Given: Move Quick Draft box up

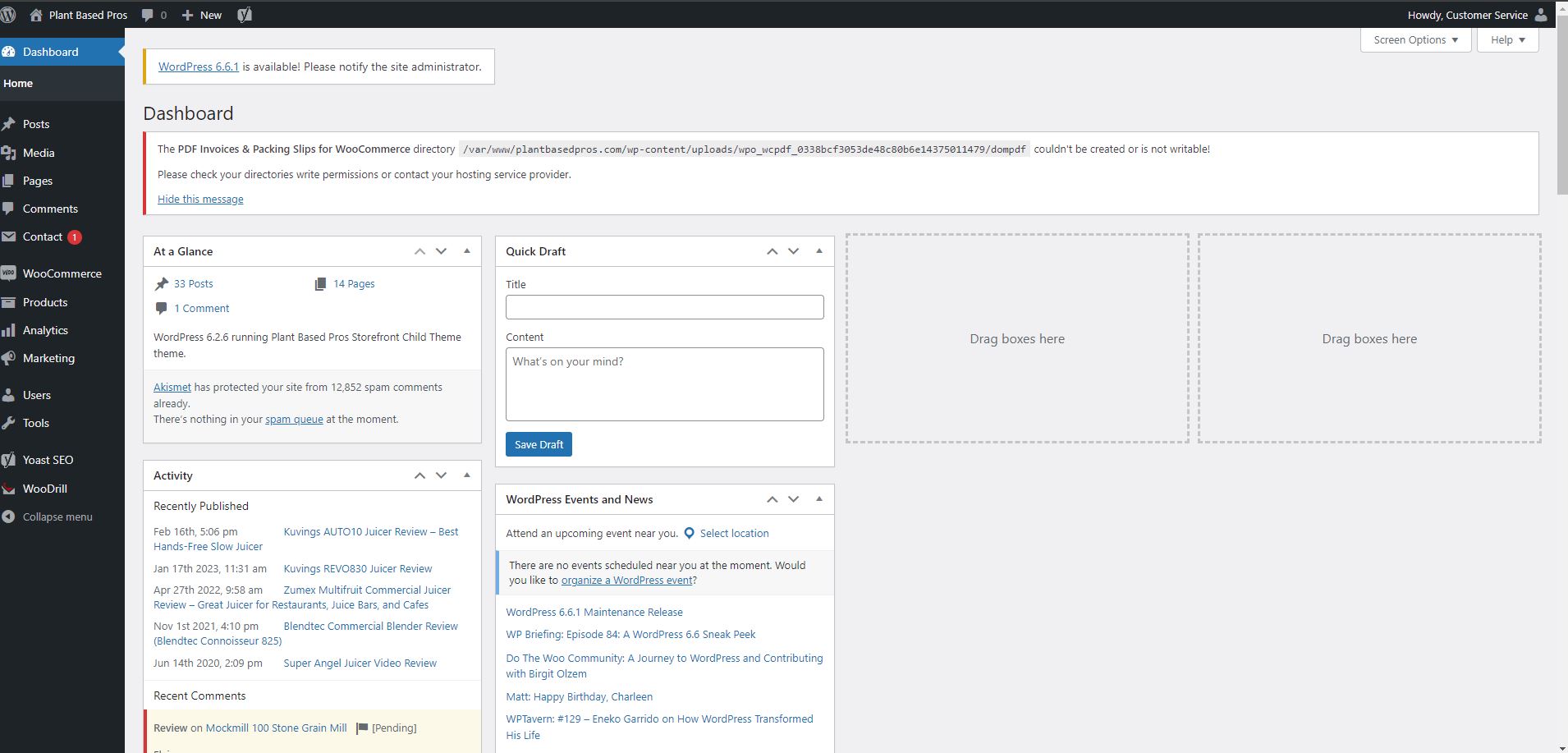Looking at the screenshot, I should (x=772, y=251).
